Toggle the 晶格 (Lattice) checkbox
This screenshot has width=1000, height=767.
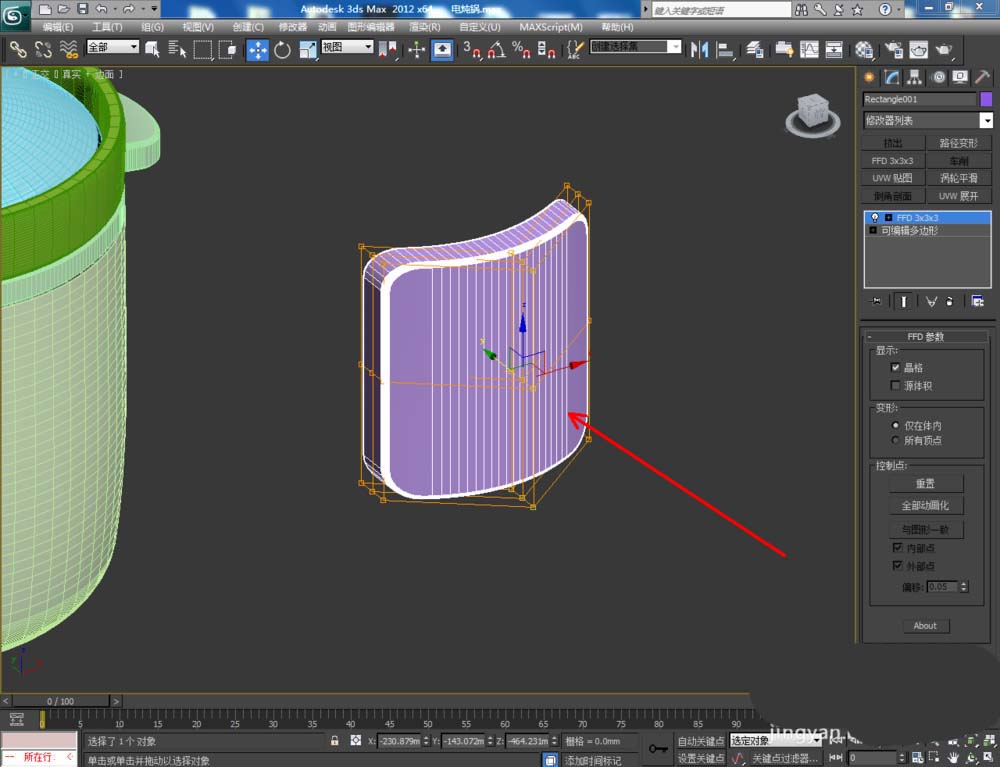896,367
